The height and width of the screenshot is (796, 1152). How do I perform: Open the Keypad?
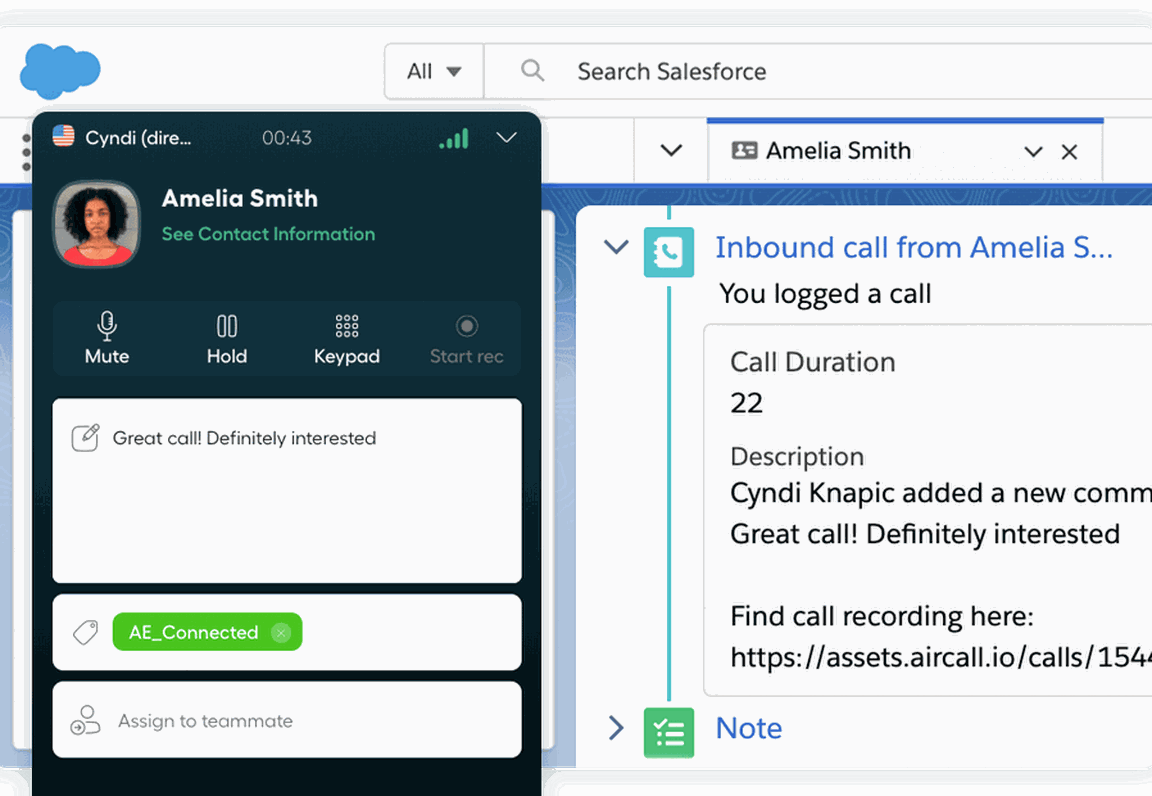pyautogui.click(x=347, y=338)
